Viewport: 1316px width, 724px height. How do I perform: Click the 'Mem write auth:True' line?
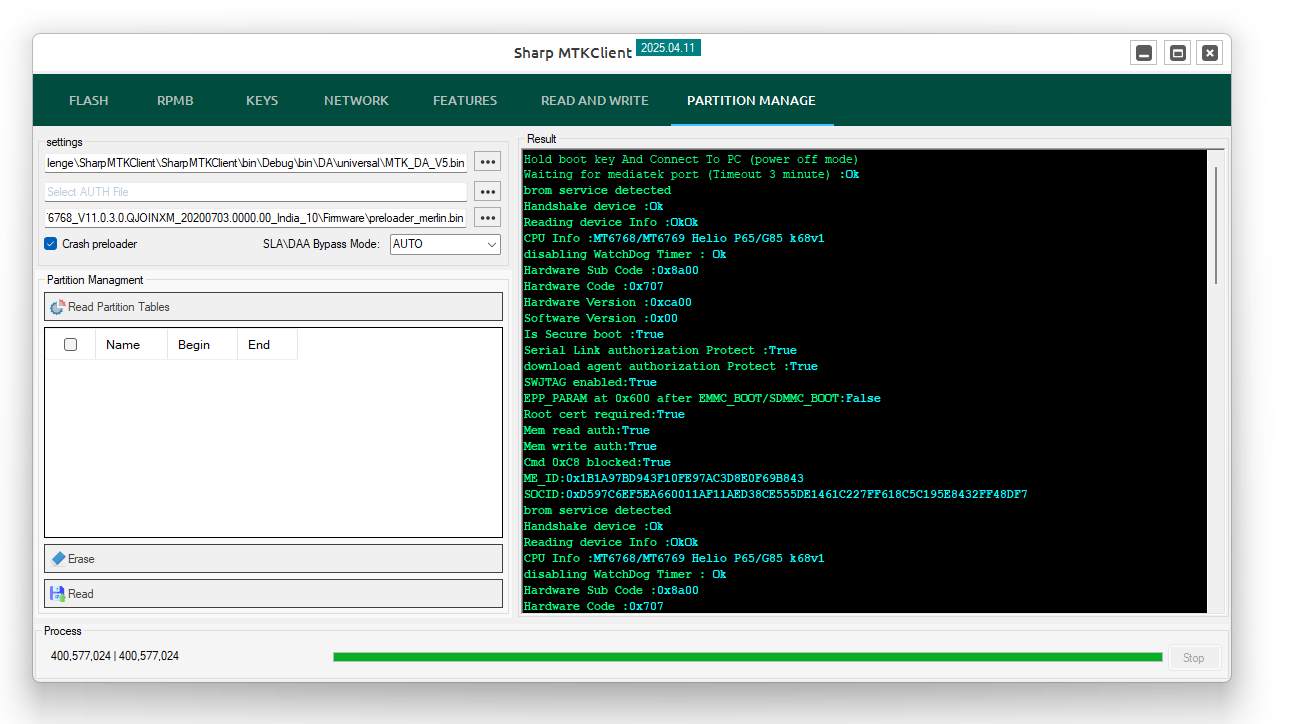click(590, 446)
